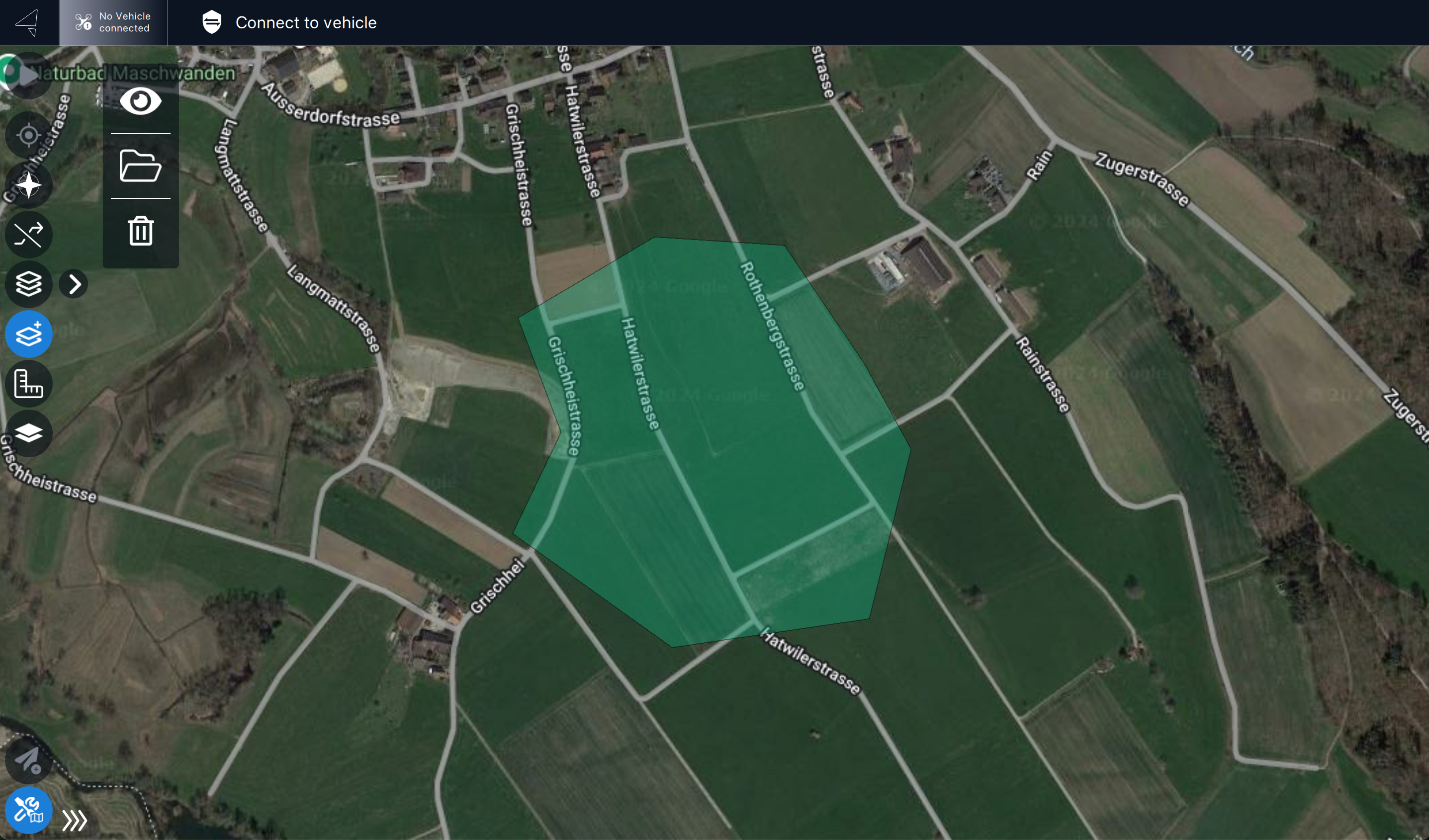Activate the ruler measurement tool
The width and height of the screenshot is (1429, 840).
28,384
